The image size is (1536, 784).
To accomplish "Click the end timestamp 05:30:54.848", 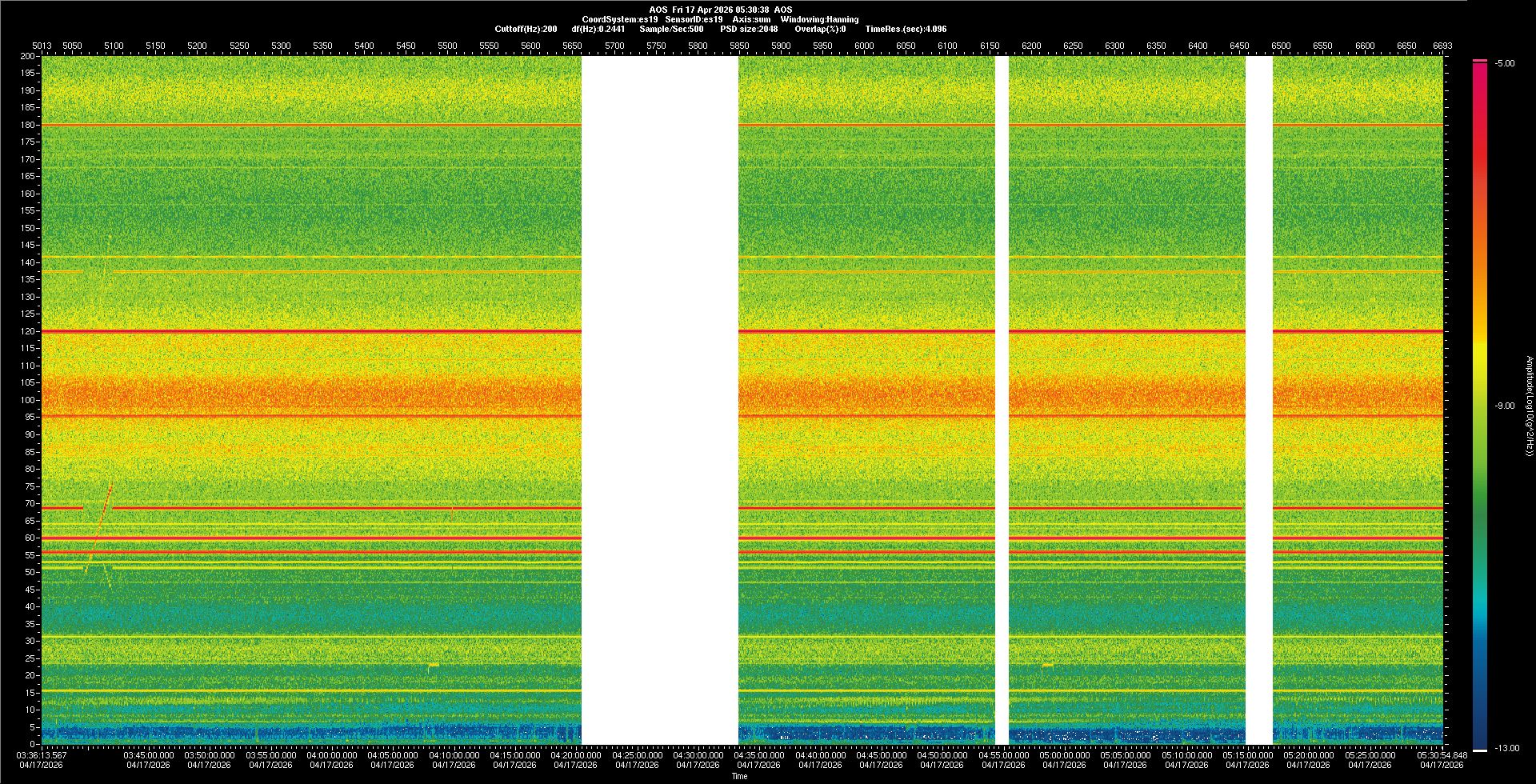I will 1441,755.
